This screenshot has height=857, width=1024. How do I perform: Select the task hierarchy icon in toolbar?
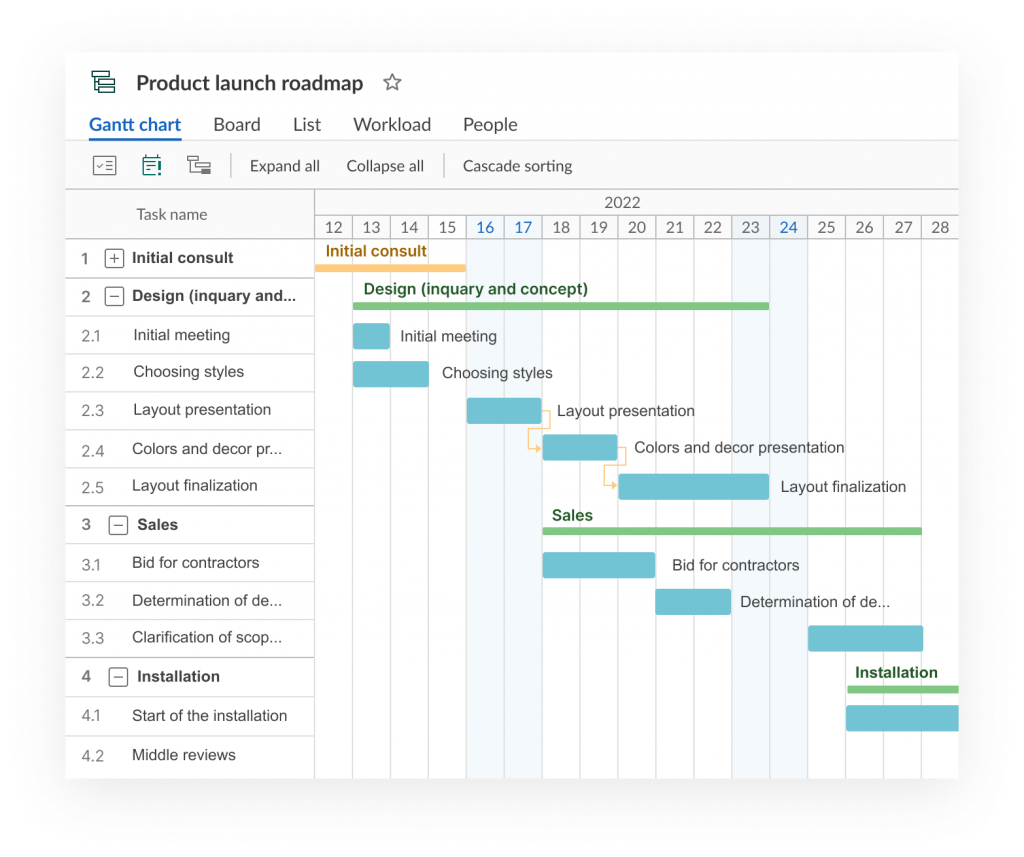coord(198,165)
